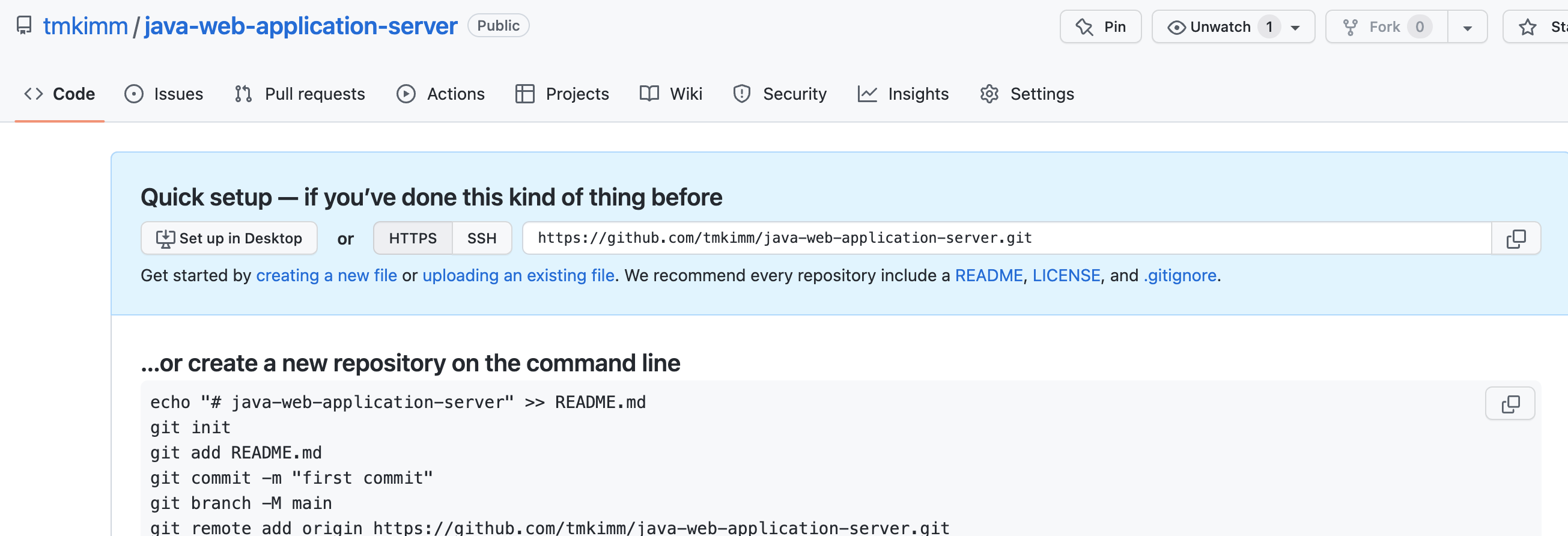Copy the clone URL to clipboard
Image resolution: width=1568 pixels, height=536 pixels.
(1516, 239)
